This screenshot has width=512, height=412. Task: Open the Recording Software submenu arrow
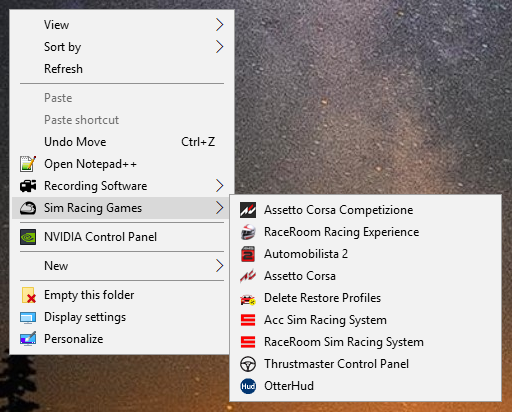(219, 186)
